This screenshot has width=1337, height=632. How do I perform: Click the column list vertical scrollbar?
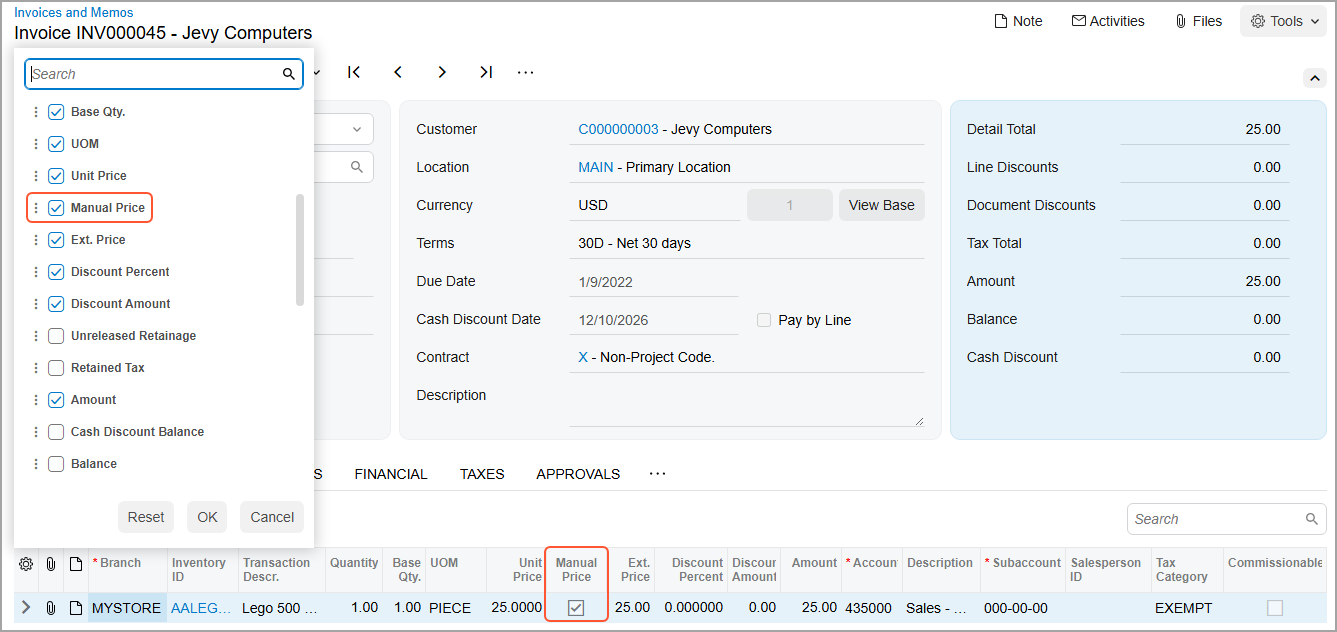tap(300, 250)
